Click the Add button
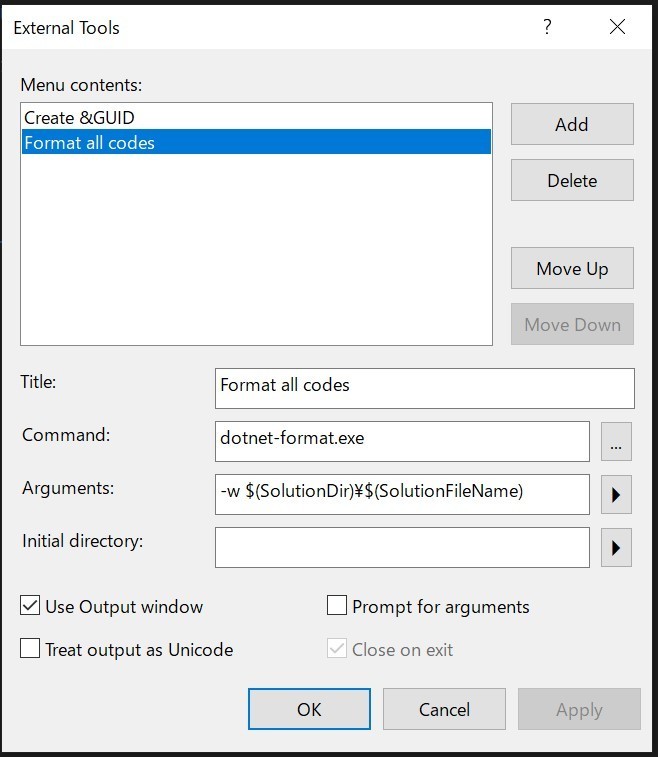658x757 pixels. (x=572, y=124)
